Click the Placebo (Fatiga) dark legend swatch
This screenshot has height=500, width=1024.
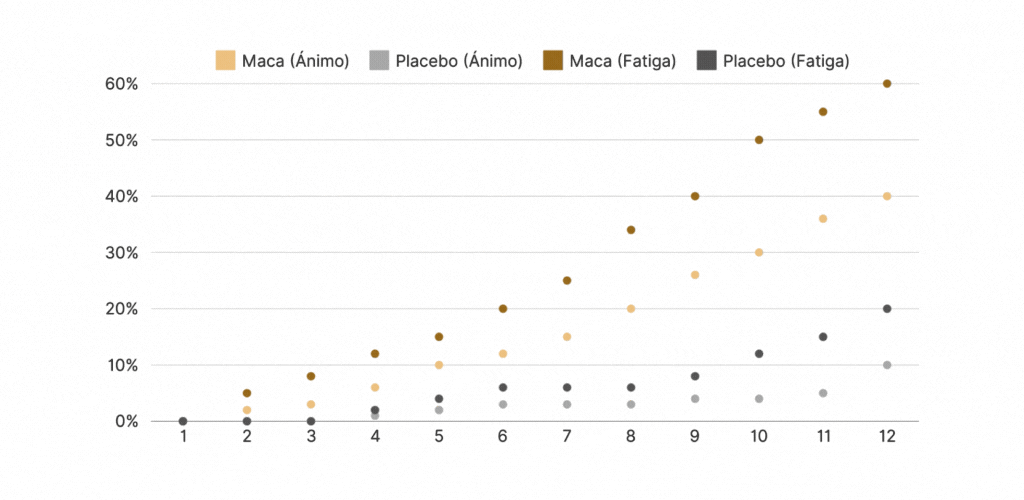706,61
